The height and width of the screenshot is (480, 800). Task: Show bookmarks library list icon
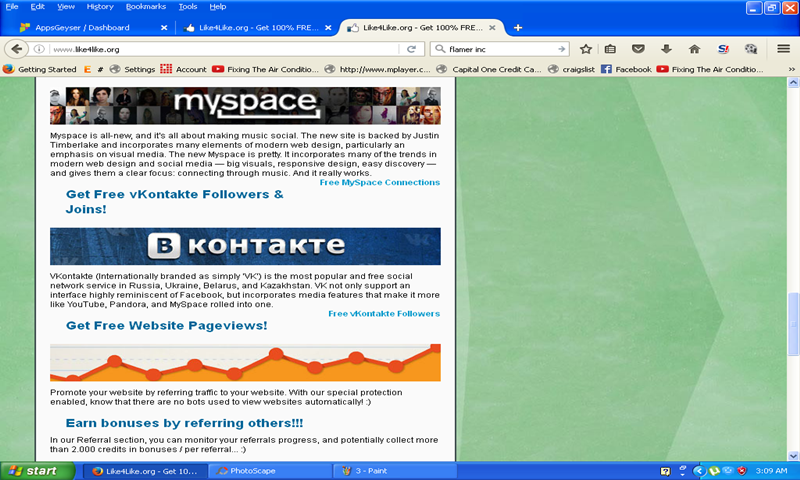pyautogui.click(x=611, y=49)
